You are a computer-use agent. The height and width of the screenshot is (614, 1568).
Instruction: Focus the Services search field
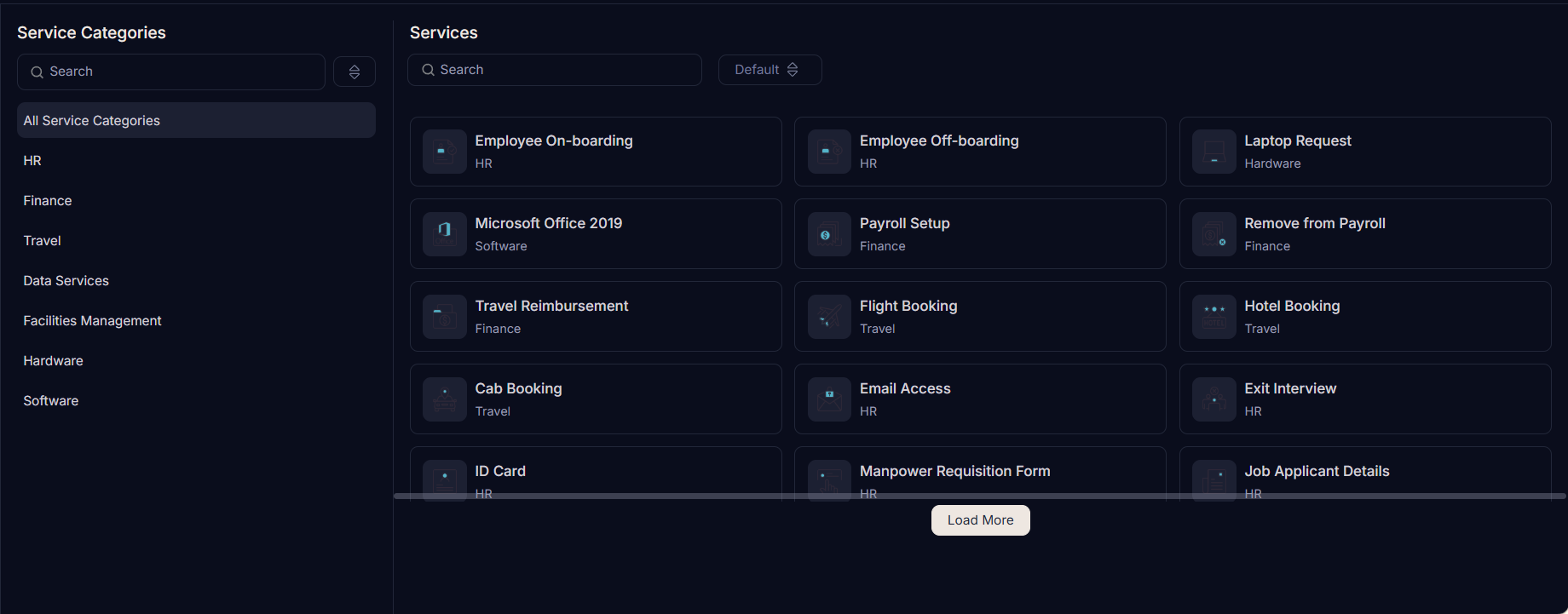pos(555,70)
